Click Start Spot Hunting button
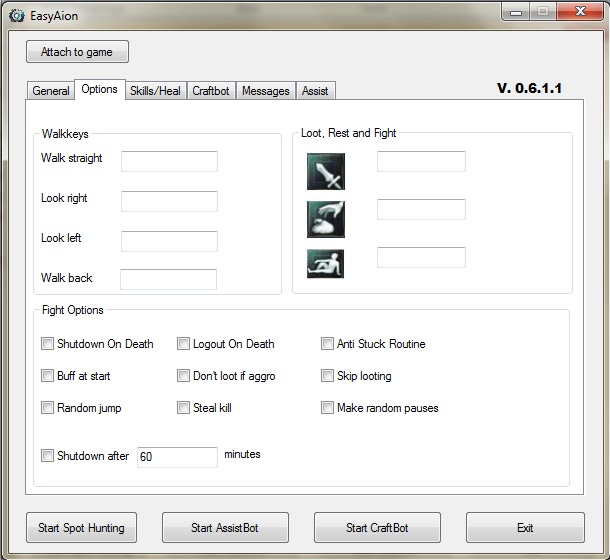 pos(81,527)
